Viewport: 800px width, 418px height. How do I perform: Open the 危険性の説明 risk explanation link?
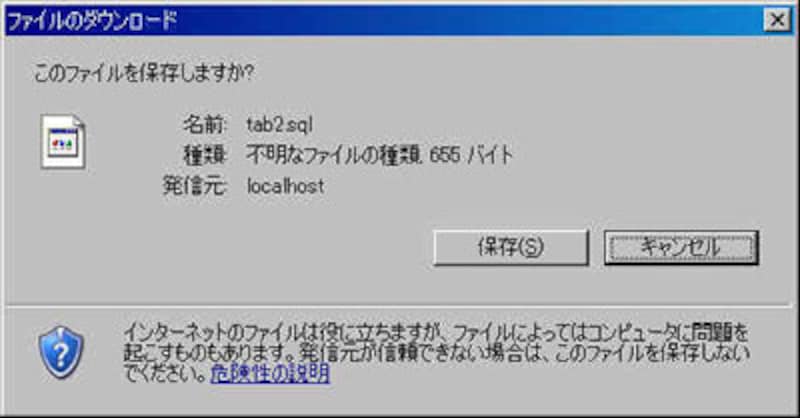[270, 374]
